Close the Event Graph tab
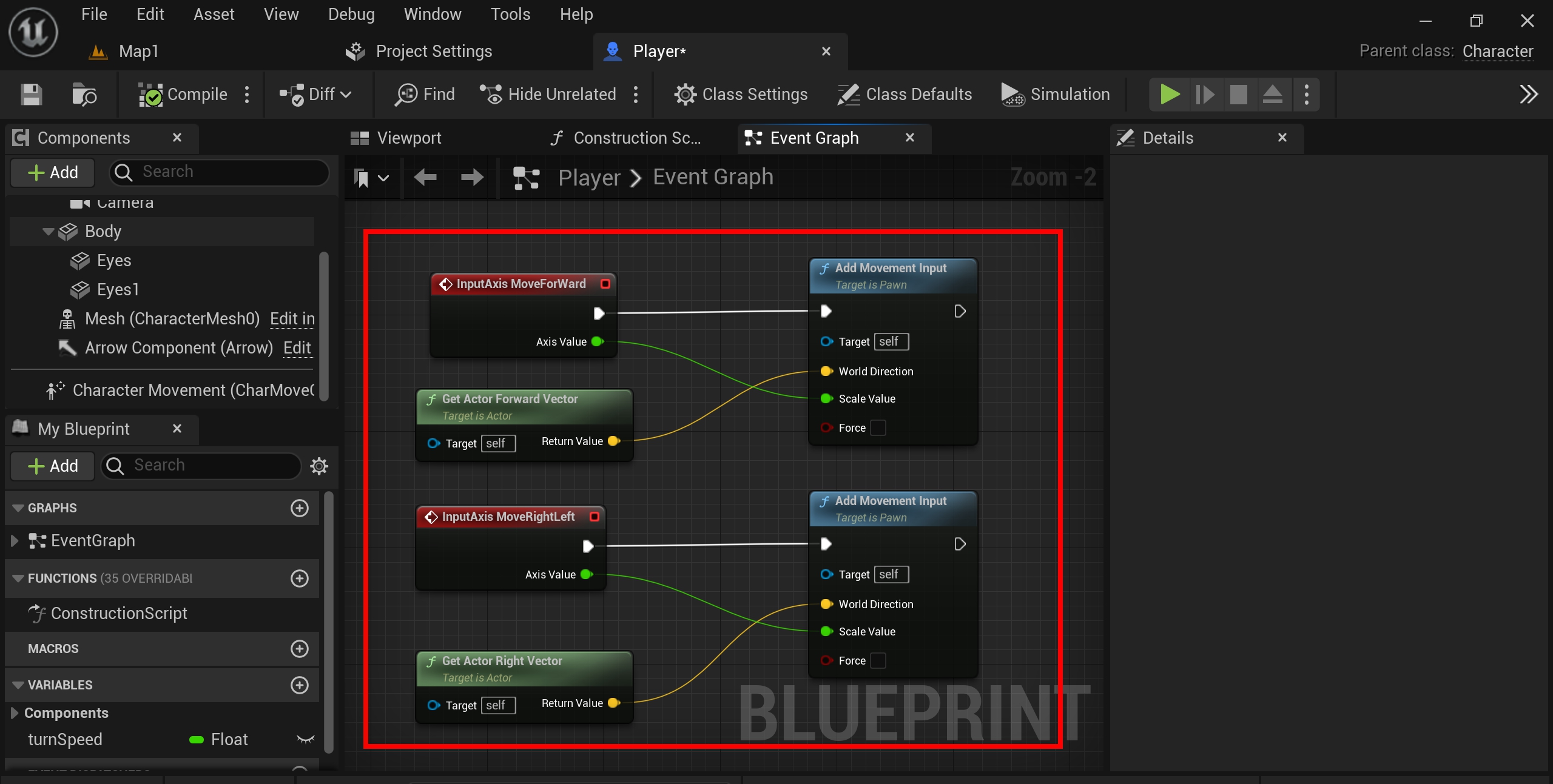The width and height of the screenshot is (1553, 784). [909, 138]
